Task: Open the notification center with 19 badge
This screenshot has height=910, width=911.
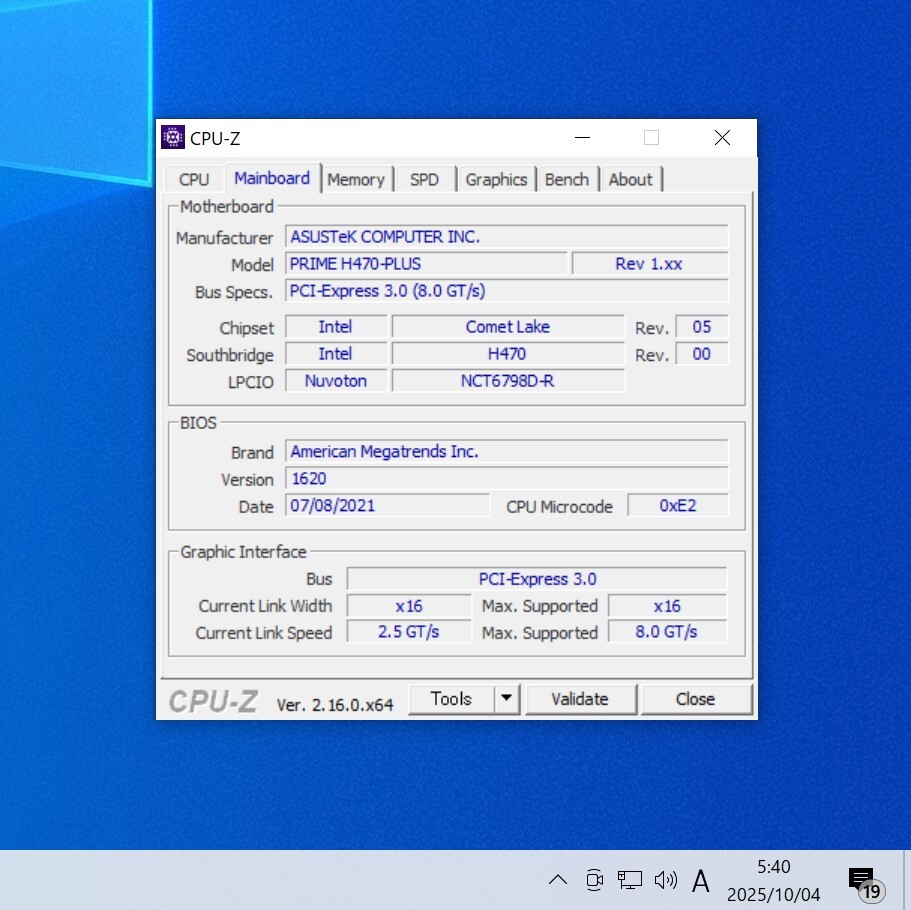Action: point(862,881)
